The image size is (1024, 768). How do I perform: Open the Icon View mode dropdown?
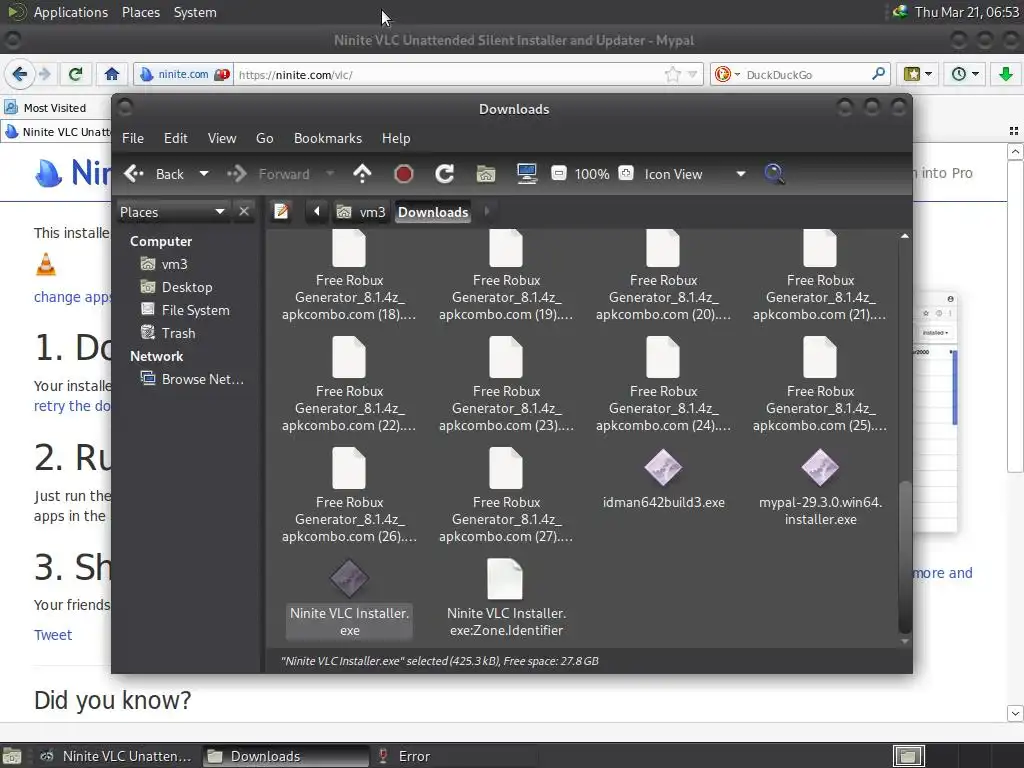pos(694,174)
